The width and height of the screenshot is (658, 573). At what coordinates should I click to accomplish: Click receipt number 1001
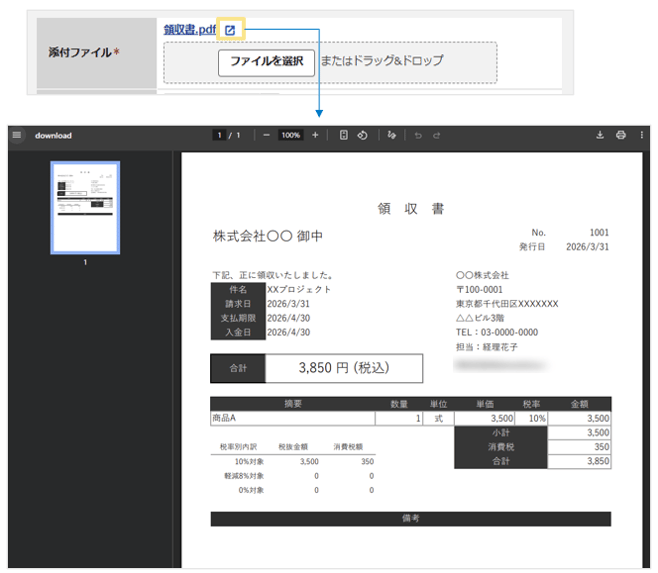599,233
